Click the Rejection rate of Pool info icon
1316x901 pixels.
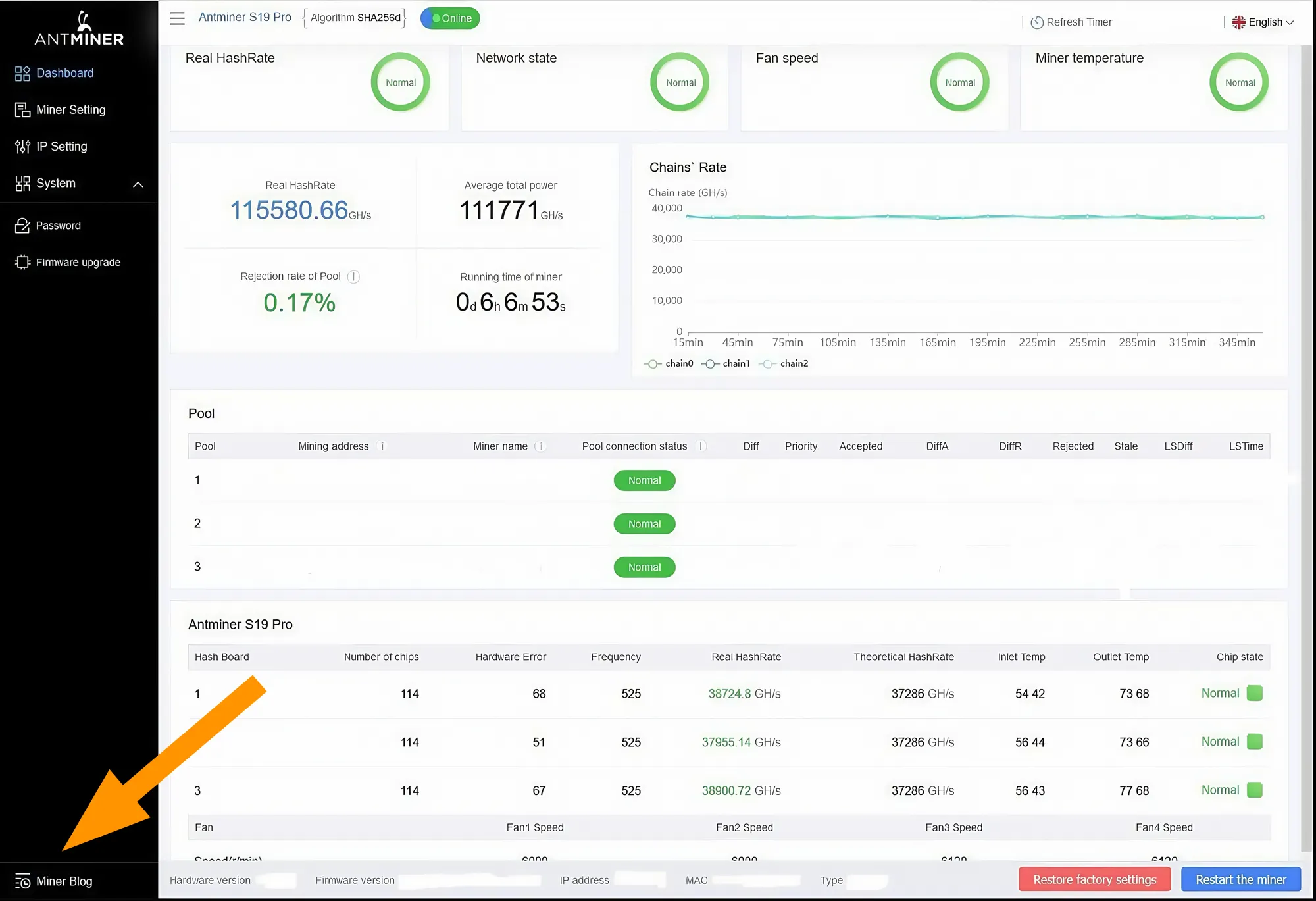(353, 277)
